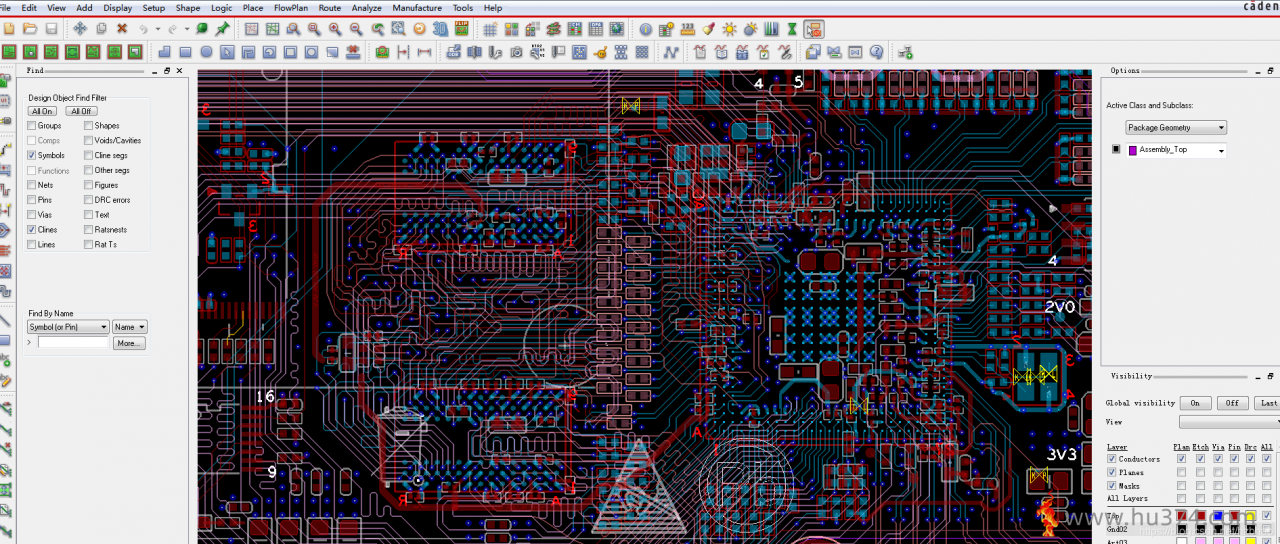This screenshot has height=544, width=1280.
Task: Click the green pushpin icon
Action: pos(222,29)
